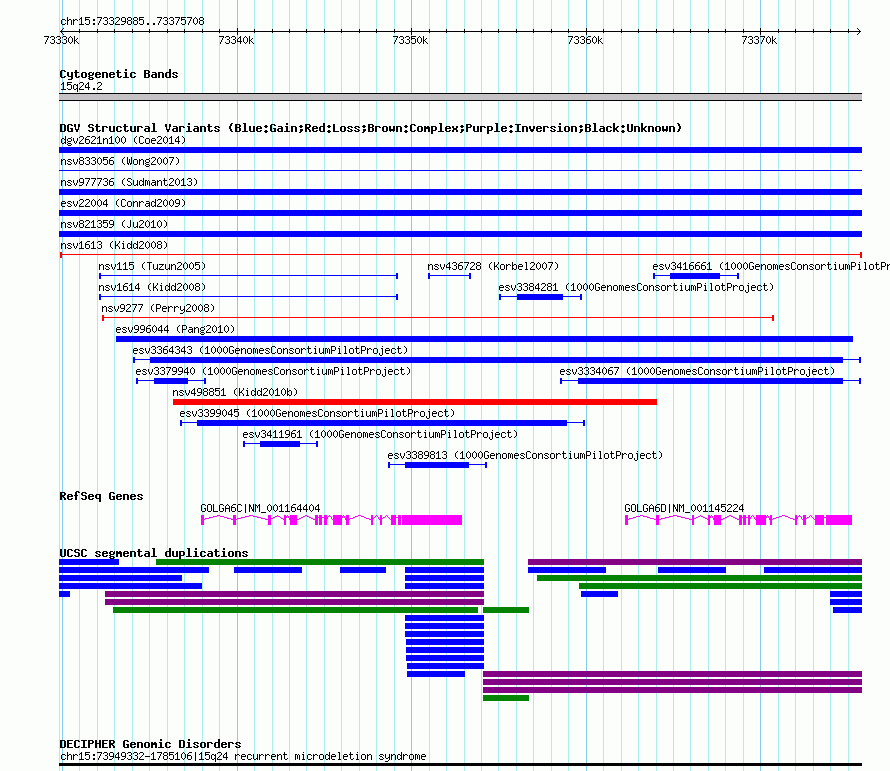Open the nsv977736 (Sudmant2013) variant label
890x771 pixels.
[x=129, y=182]
